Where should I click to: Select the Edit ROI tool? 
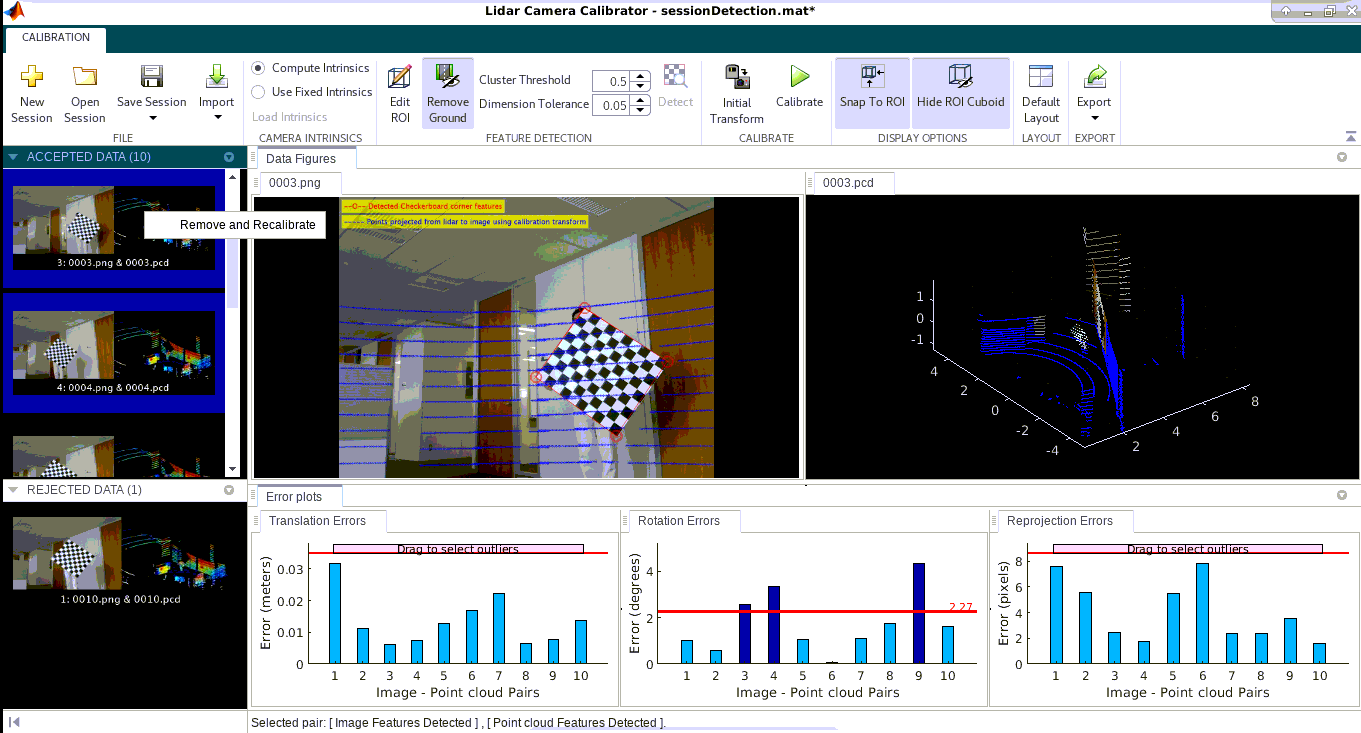point(399,90)
